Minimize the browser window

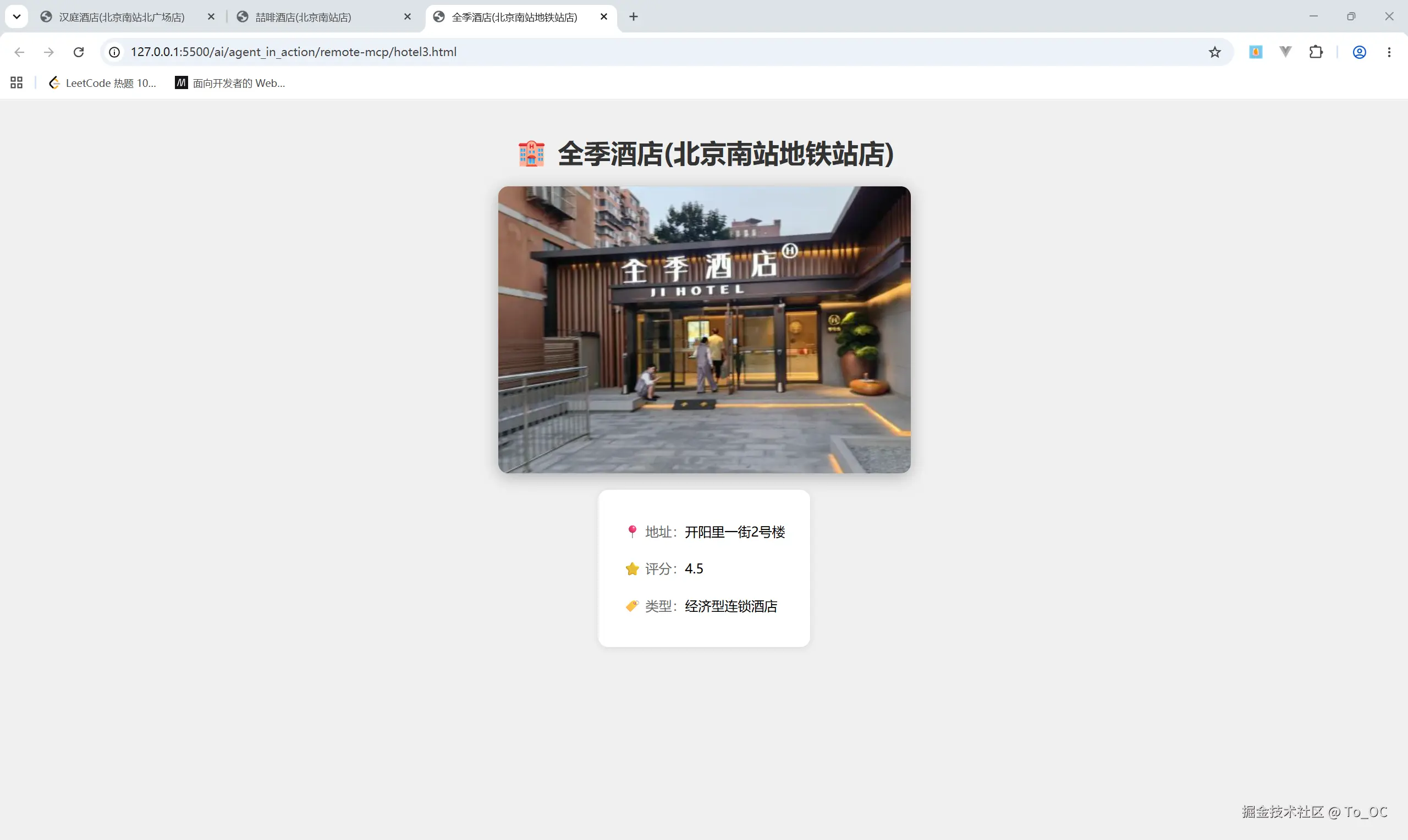(x=1313, y=17)
